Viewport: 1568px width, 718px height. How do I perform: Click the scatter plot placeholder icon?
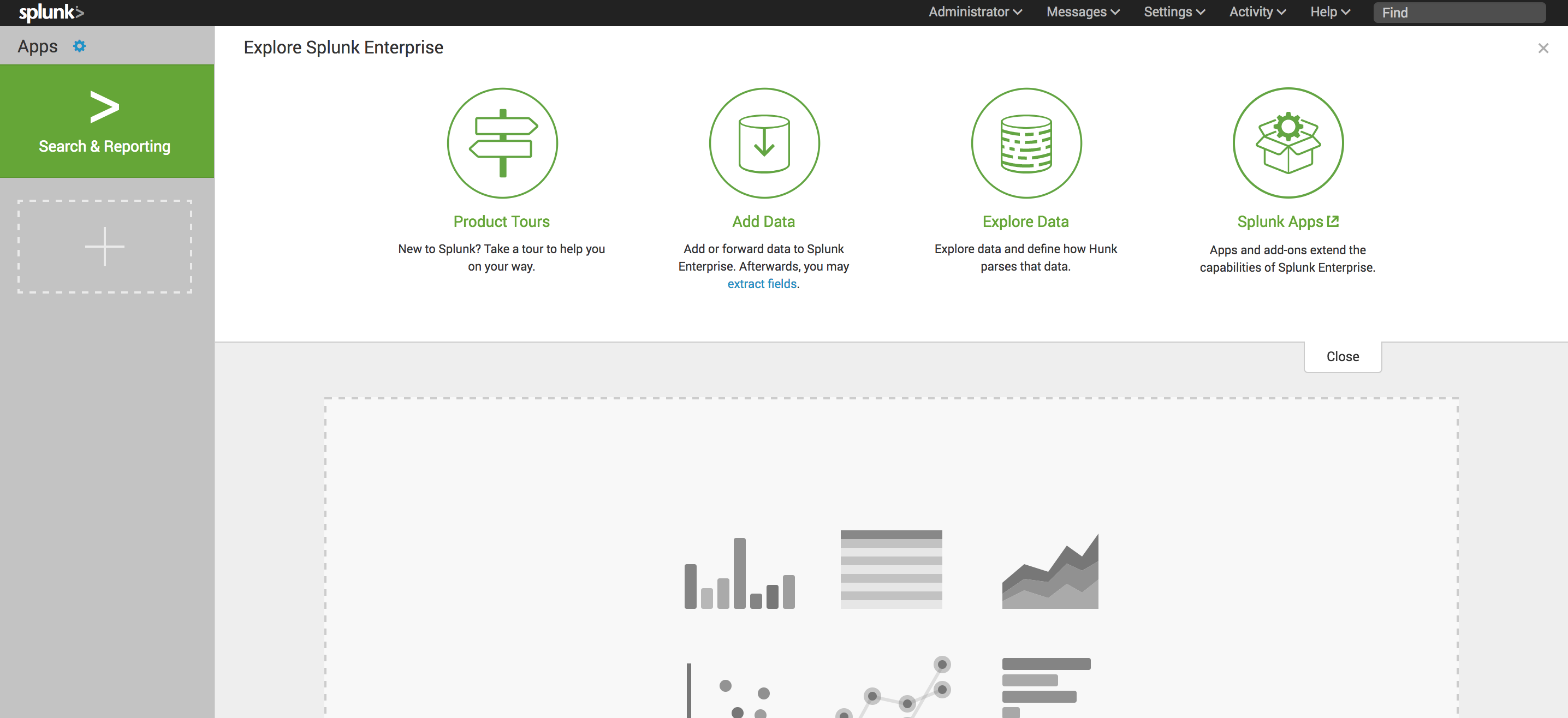click(729, 691)
